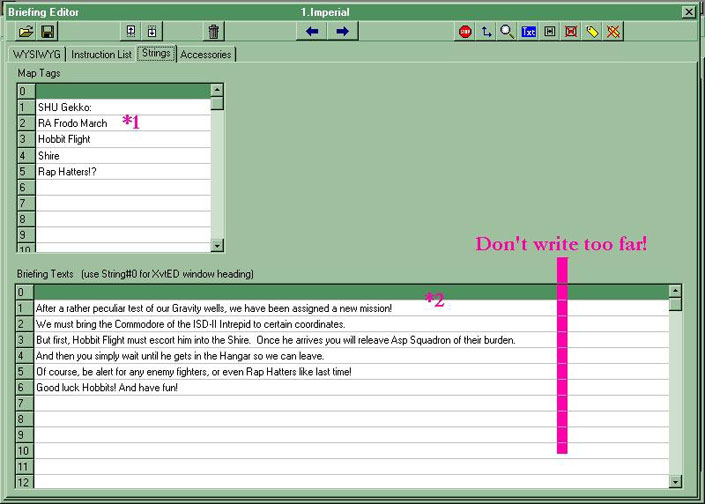Viewport: 705px width, 504px height.
Task: Go to next briefing with right blue arrow
Action: pyautogui.click(x=342, y=31)
